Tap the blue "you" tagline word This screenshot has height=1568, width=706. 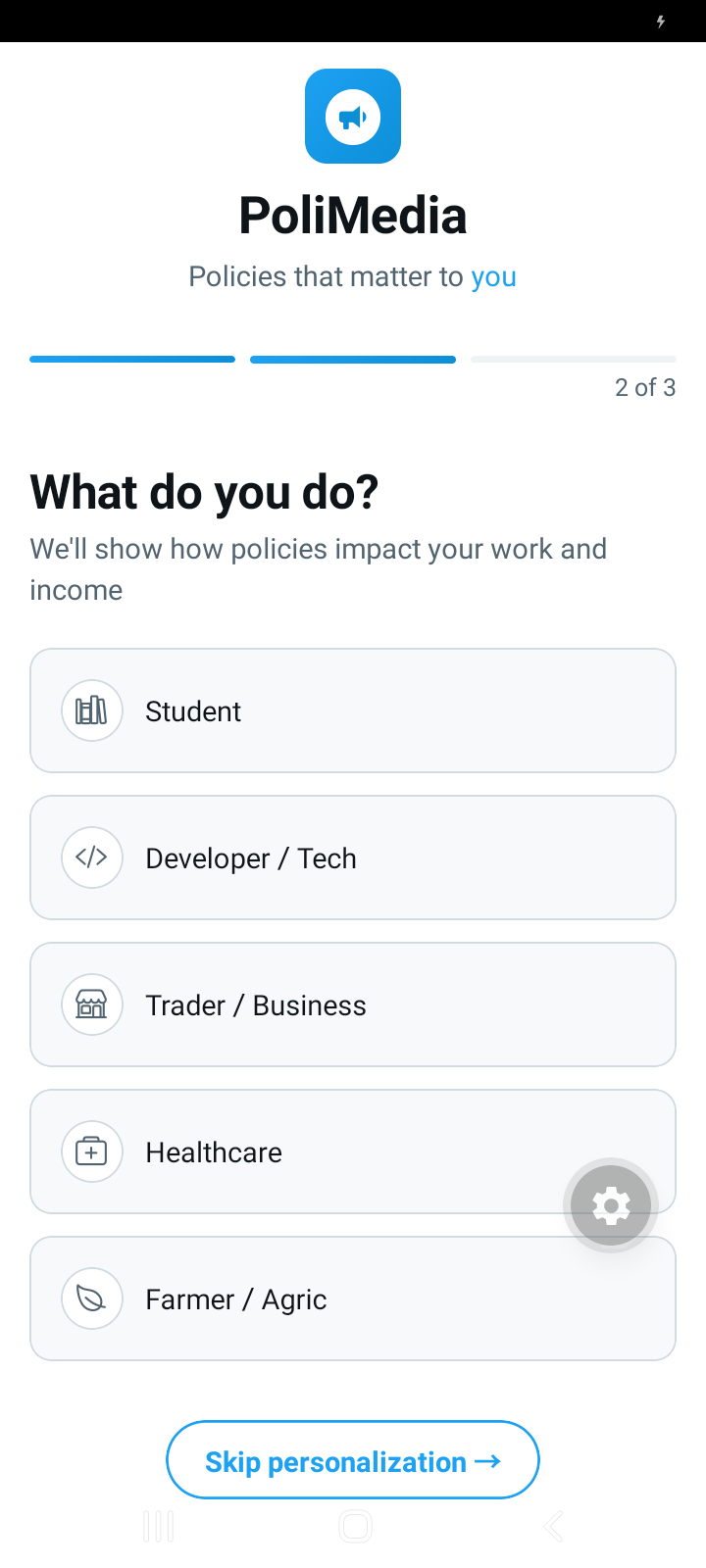click(x=493, y=277)
